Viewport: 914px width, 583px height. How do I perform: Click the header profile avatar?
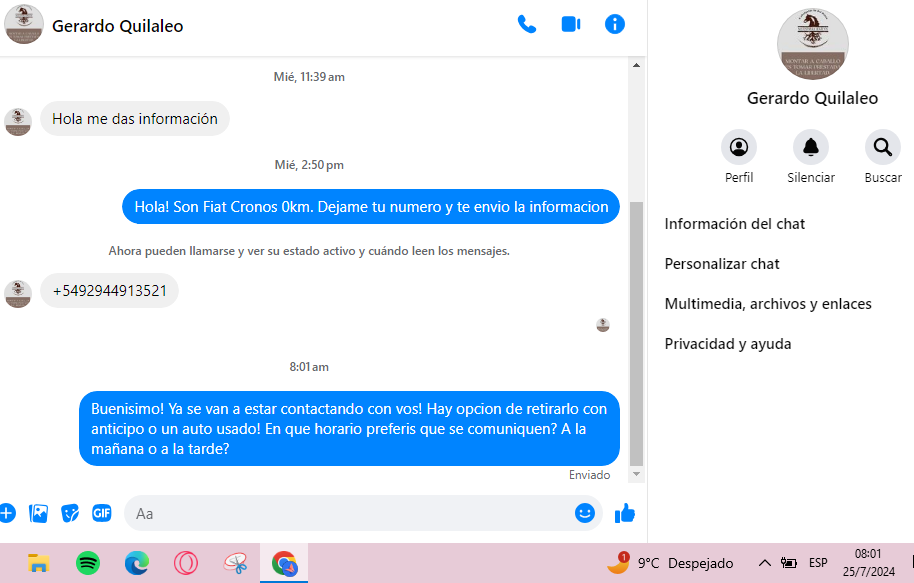[24, 24]
